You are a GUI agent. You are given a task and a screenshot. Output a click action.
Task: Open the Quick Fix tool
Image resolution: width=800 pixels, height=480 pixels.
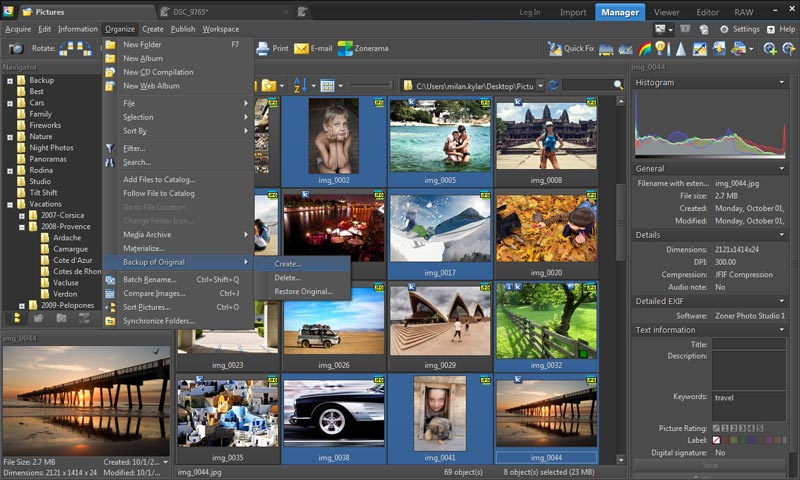coord(571,48)
